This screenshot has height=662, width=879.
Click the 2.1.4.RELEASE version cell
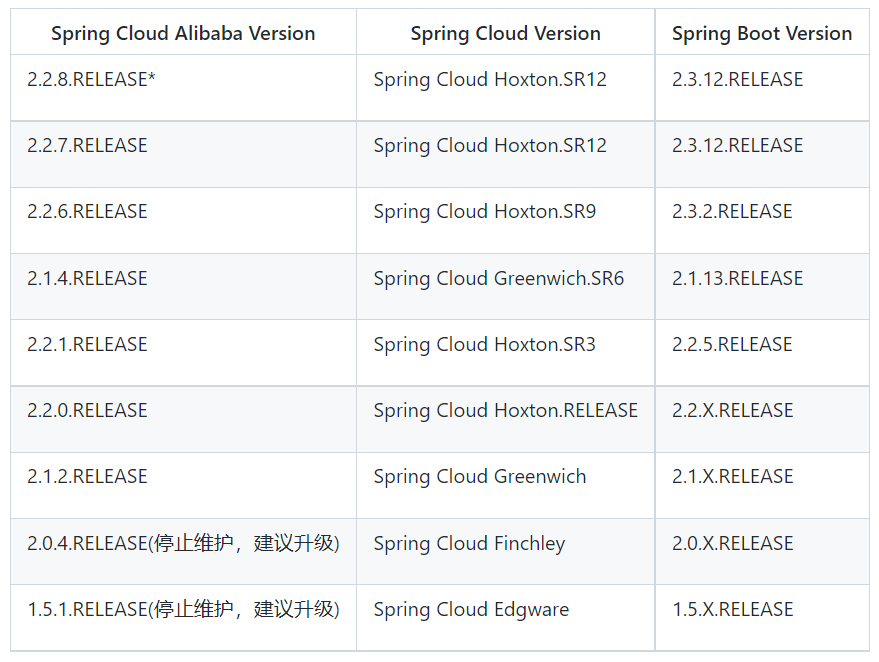coord(183,286)
